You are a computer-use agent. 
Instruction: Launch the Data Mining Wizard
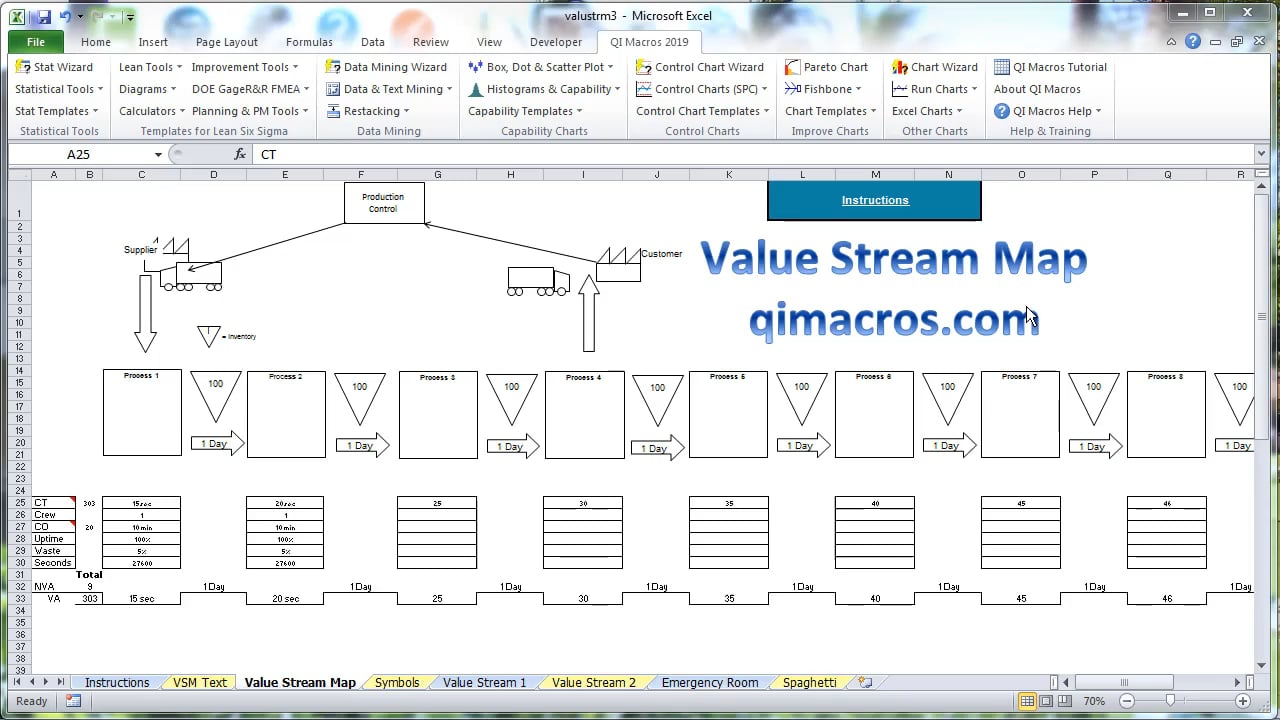pos(386,67)
